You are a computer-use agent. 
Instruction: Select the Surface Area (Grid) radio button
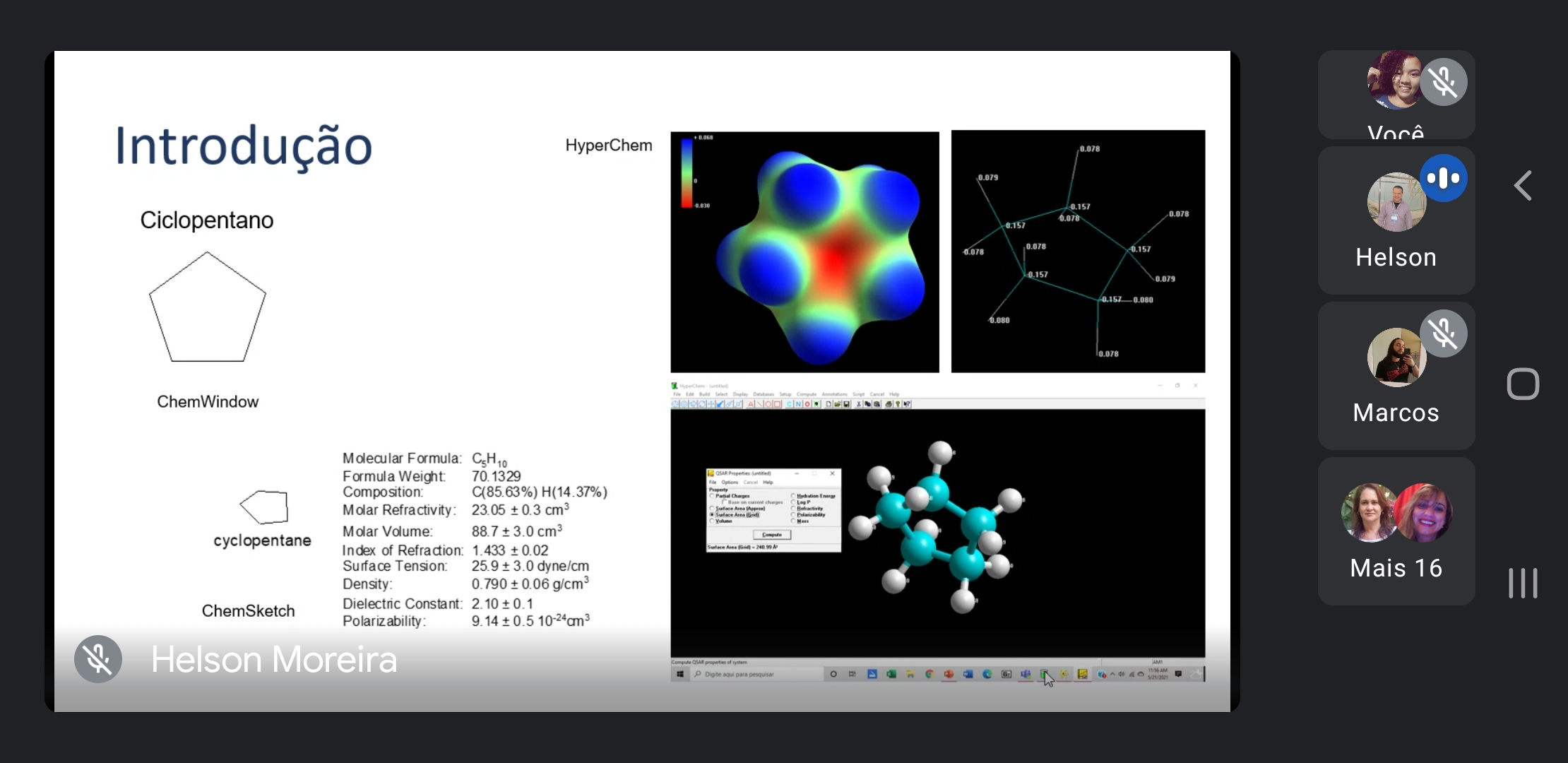click(x=712, y=514)
